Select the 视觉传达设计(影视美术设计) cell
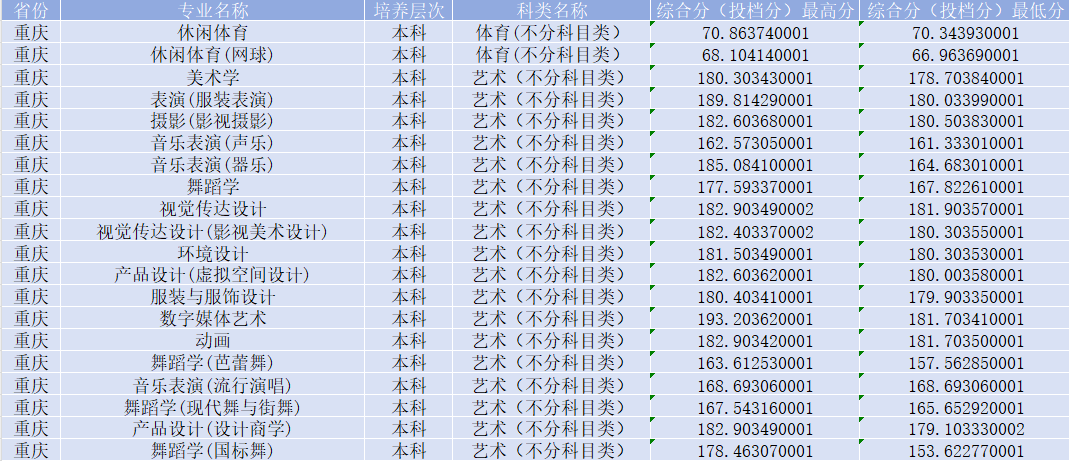Image resolution: width=1069 pixels, height=461 pixels. pos(212,231)
